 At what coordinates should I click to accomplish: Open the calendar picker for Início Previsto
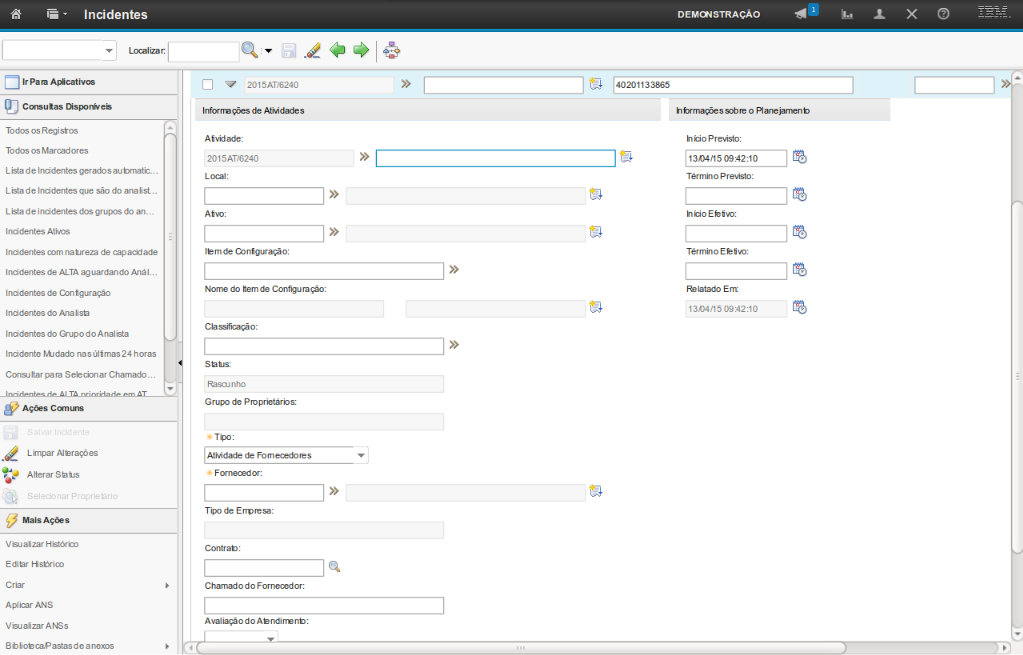click(799, 157)
